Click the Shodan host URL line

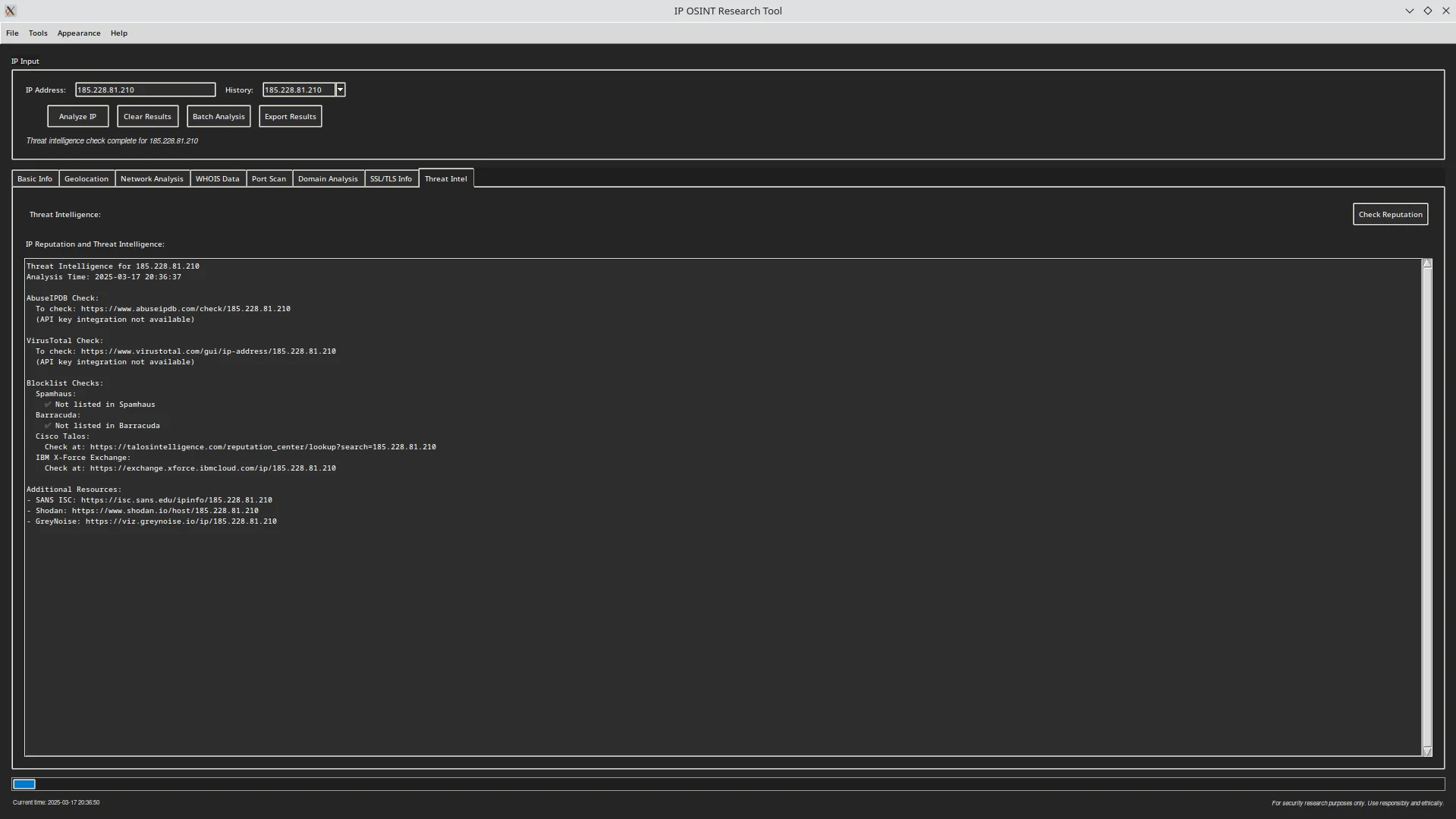click(x=143, y=511)
